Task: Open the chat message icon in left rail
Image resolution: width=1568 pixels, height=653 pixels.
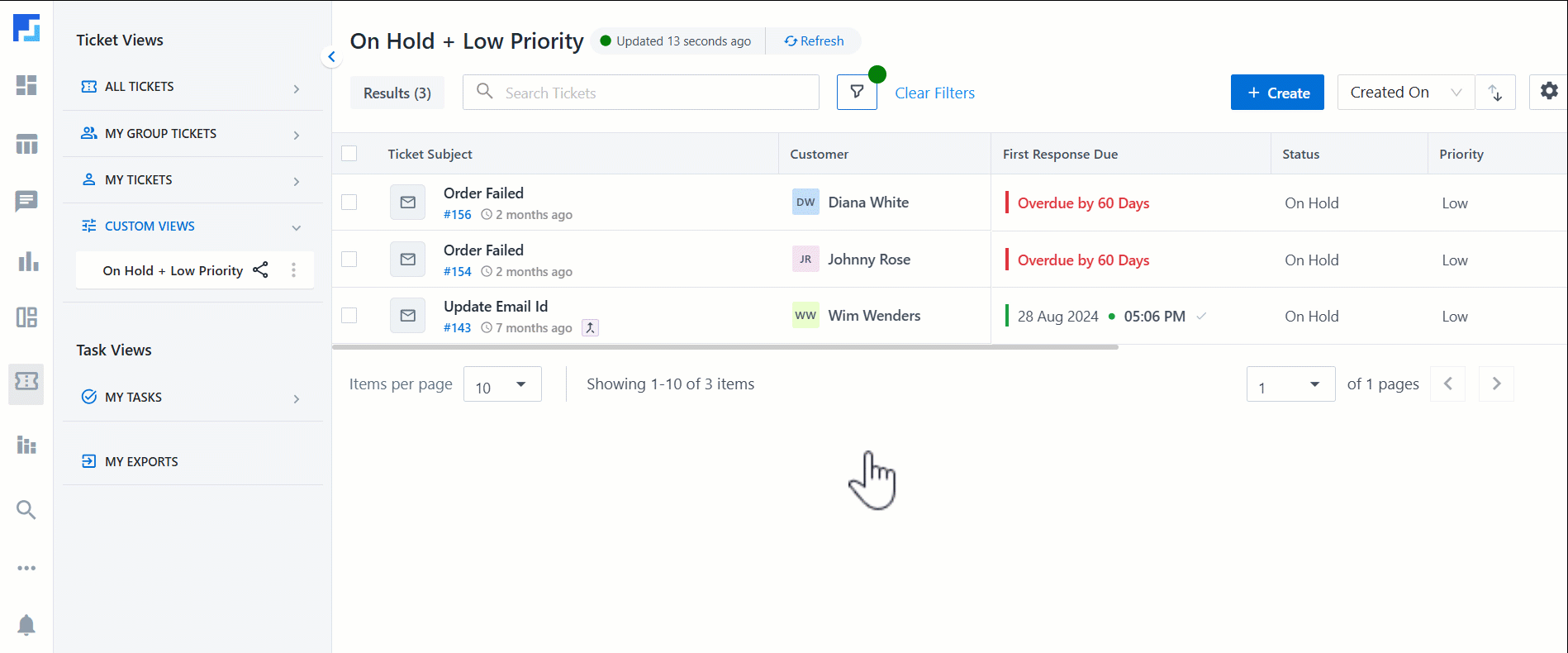Action: click(26, 202)
